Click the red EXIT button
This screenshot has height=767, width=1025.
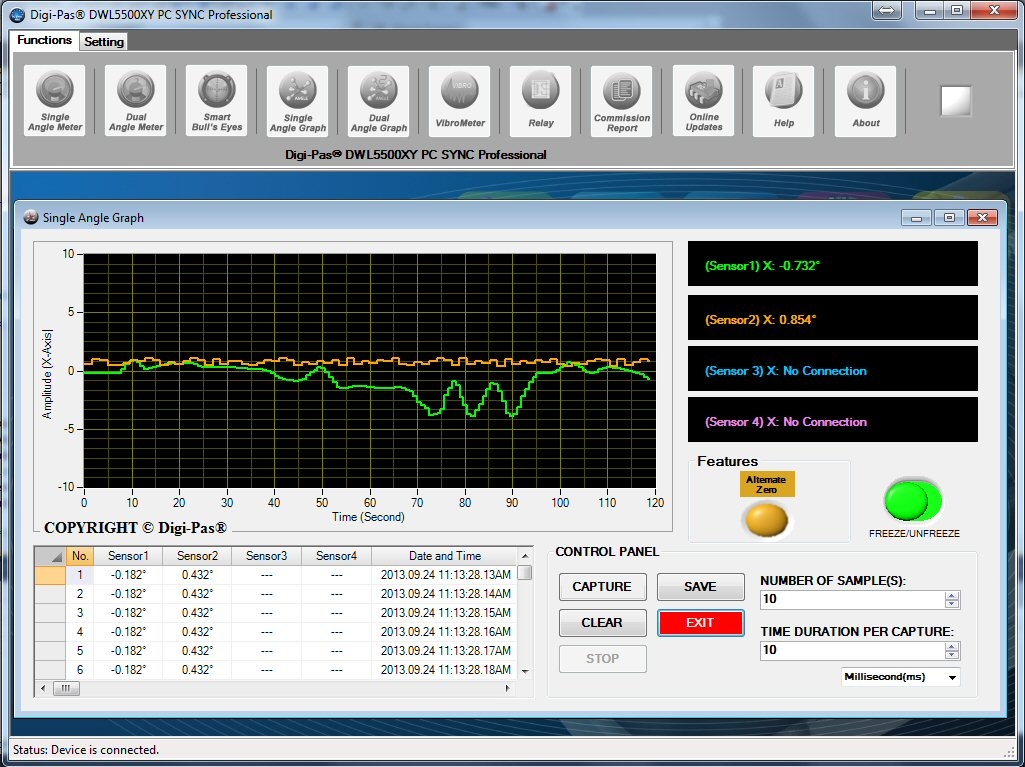point(700,622)
